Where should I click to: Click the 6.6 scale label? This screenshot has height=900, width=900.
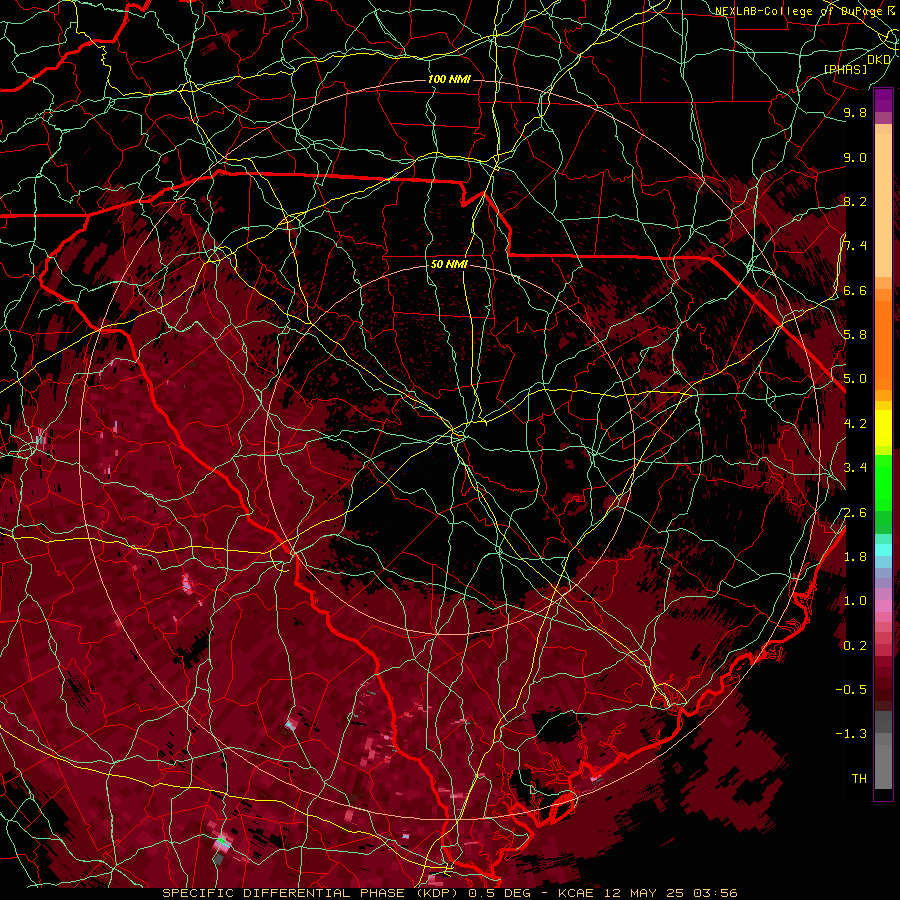coord(855,290)
